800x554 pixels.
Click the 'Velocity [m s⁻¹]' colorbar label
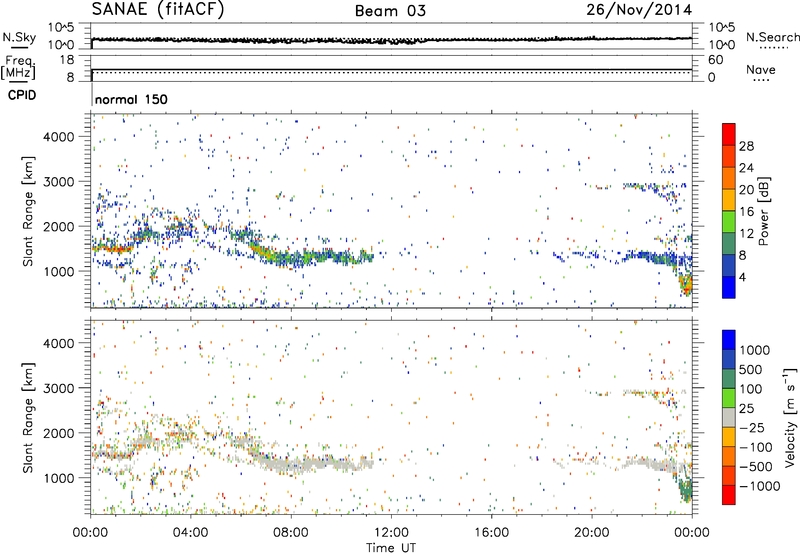click(x=790, y=417)
